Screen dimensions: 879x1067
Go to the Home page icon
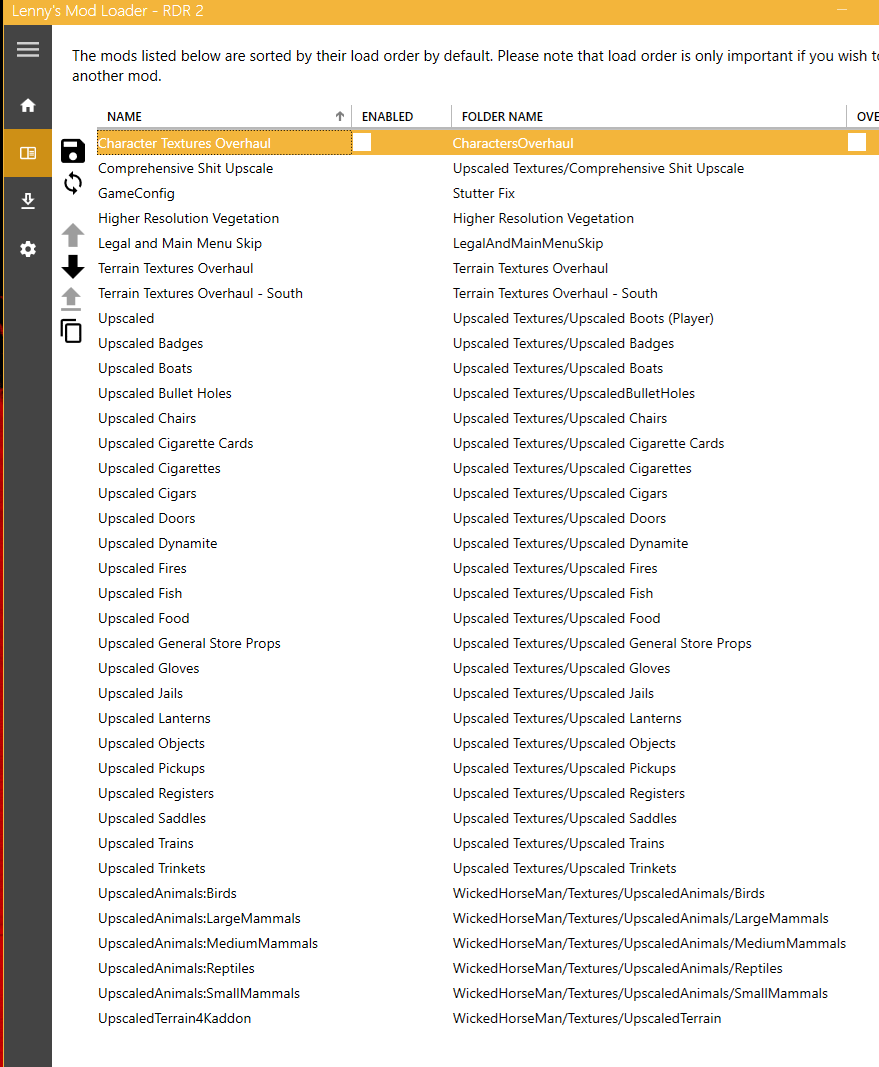pos(27,105)
